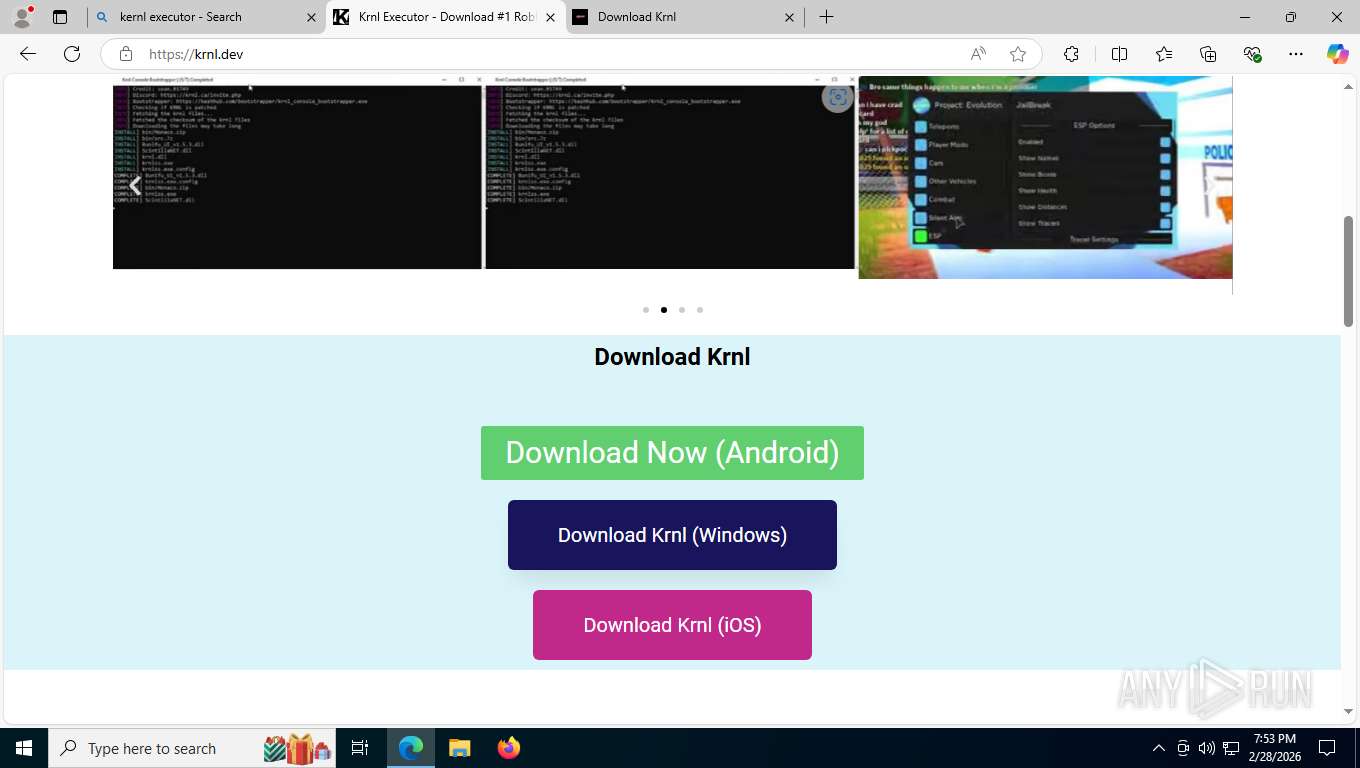Open Task View on taskbar

click(360, 748)
